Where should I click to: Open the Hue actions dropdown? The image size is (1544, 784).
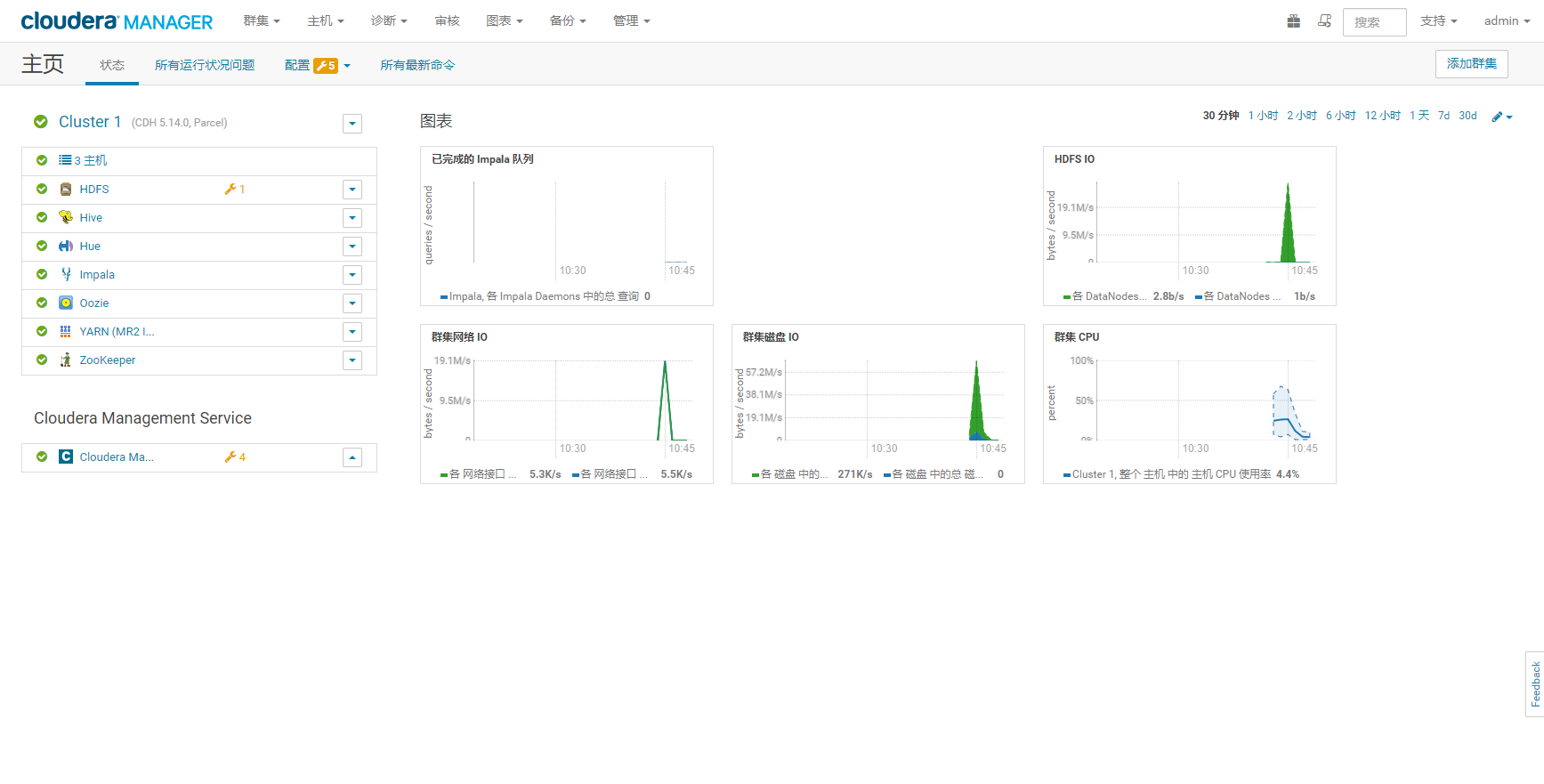tap(352, 247)
